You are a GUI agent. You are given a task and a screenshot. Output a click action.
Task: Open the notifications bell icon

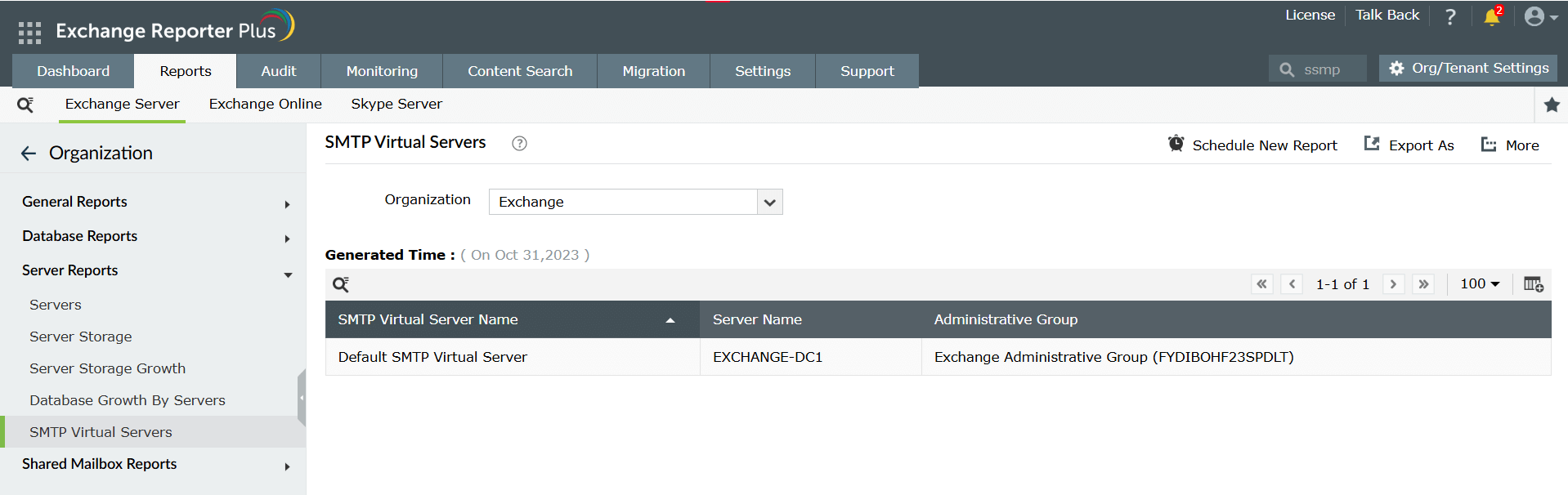click(1493, 16)
